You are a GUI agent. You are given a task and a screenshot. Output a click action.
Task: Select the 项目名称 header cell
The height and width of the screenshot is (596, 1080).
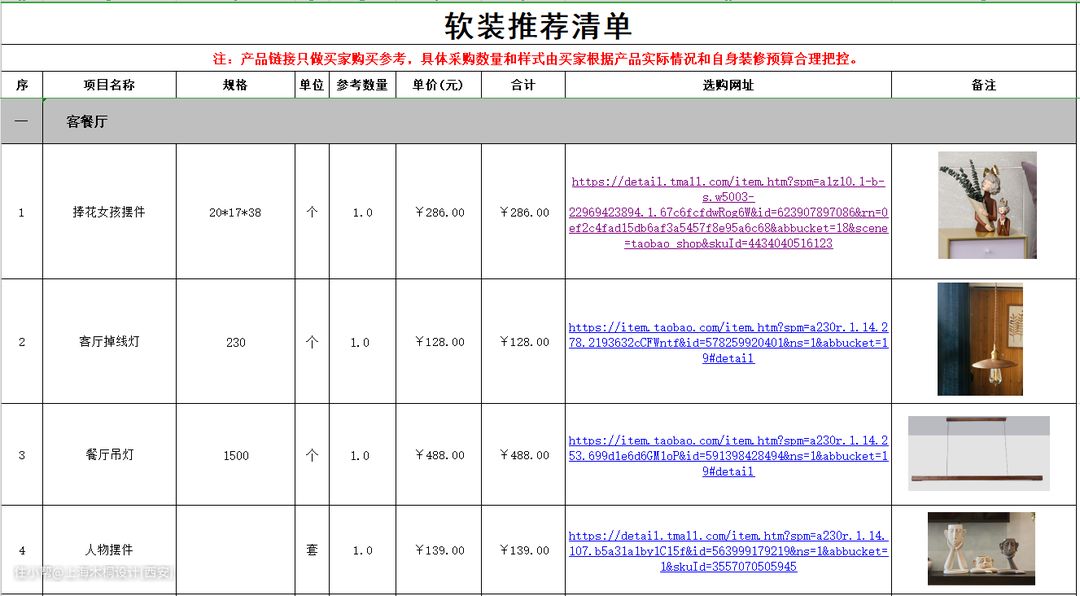[109, 85]
